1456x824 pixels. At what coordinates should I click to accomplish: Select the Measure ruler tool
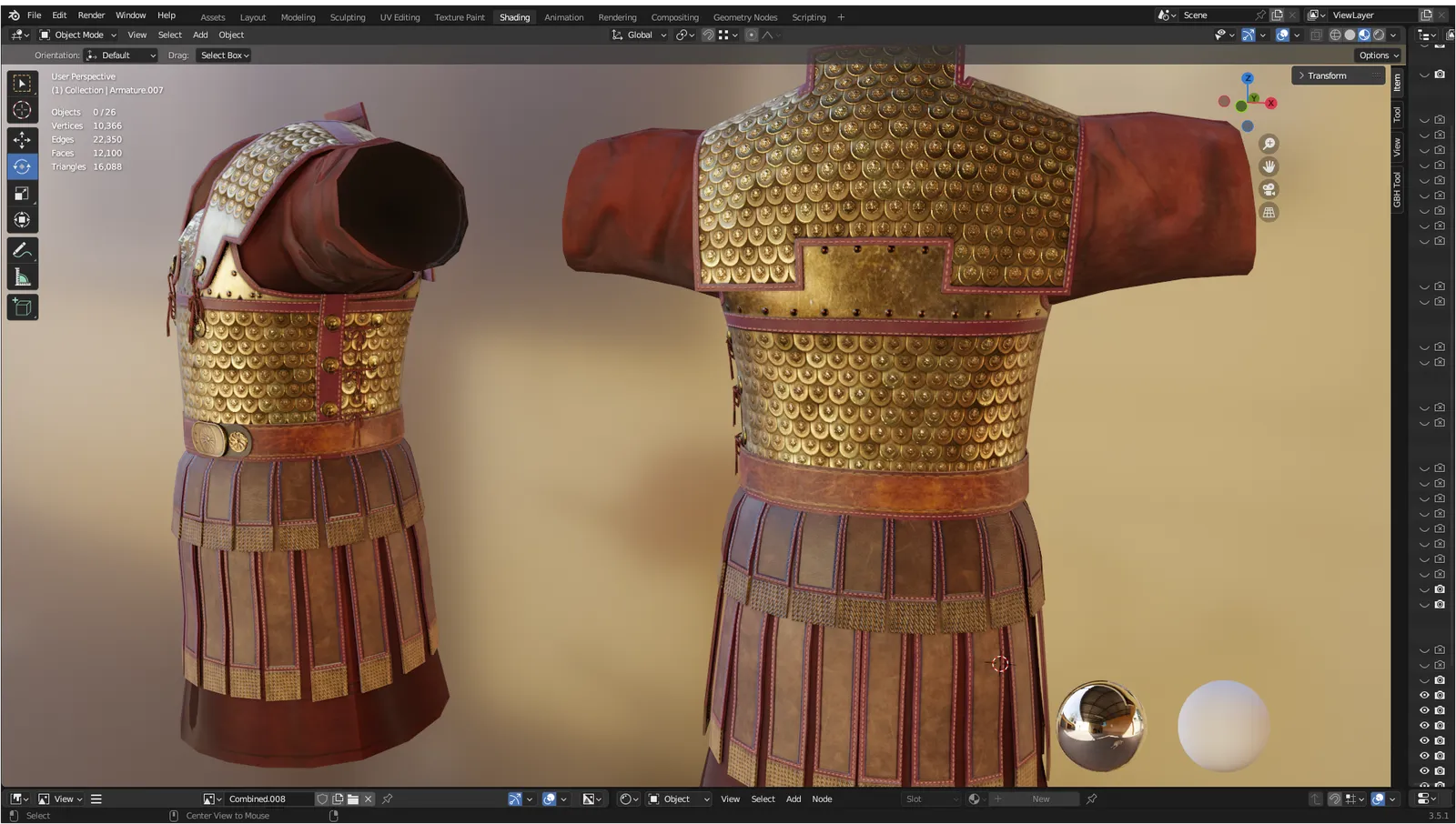tap(22, 277)
